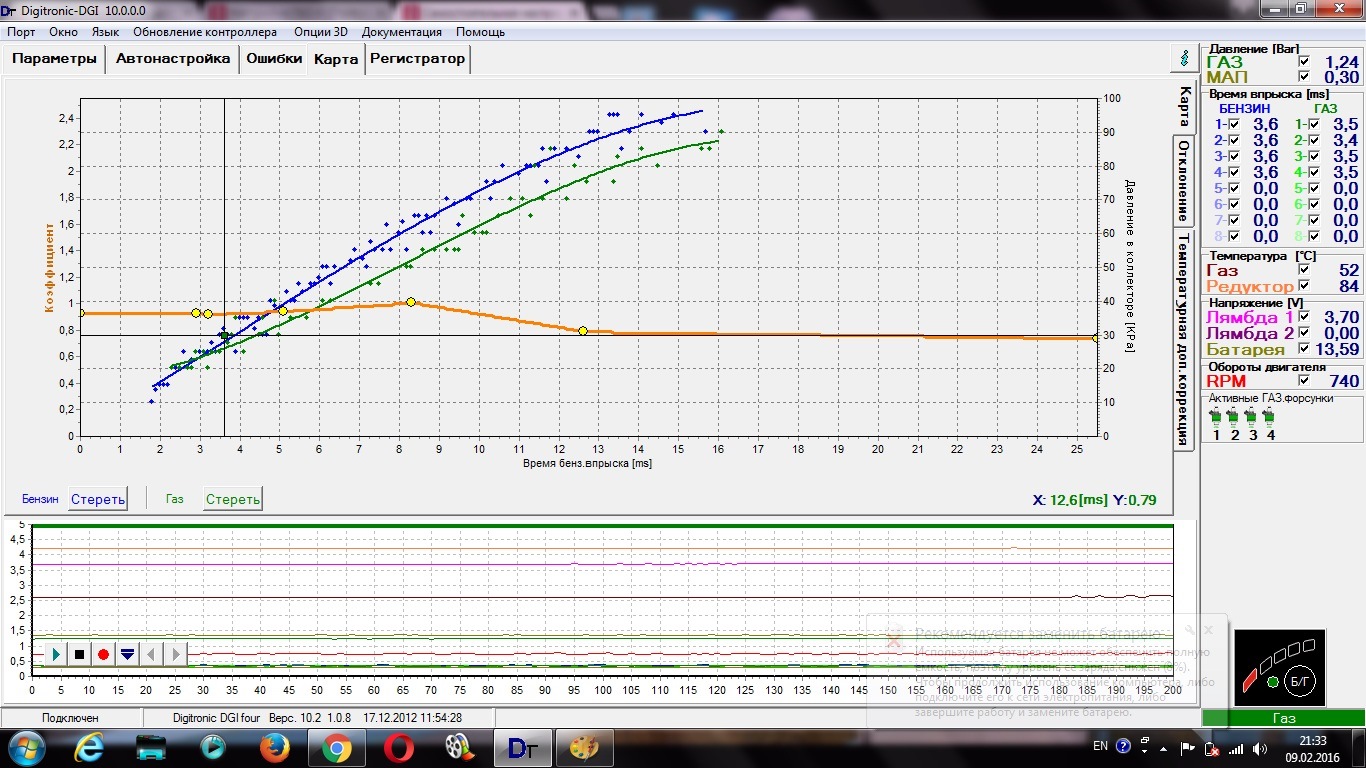Stop the recorder with the black square button
Image resolution: width=1366 pixels, height=768 pixels.
(x=80, y=654)
